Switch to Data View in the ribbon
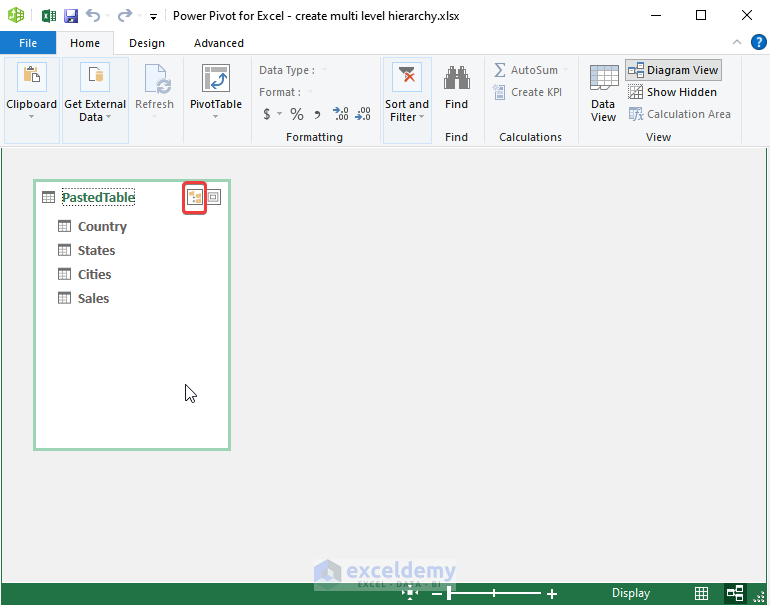The width and height of the screenshot is (770, 606). (x=604, y=93)
